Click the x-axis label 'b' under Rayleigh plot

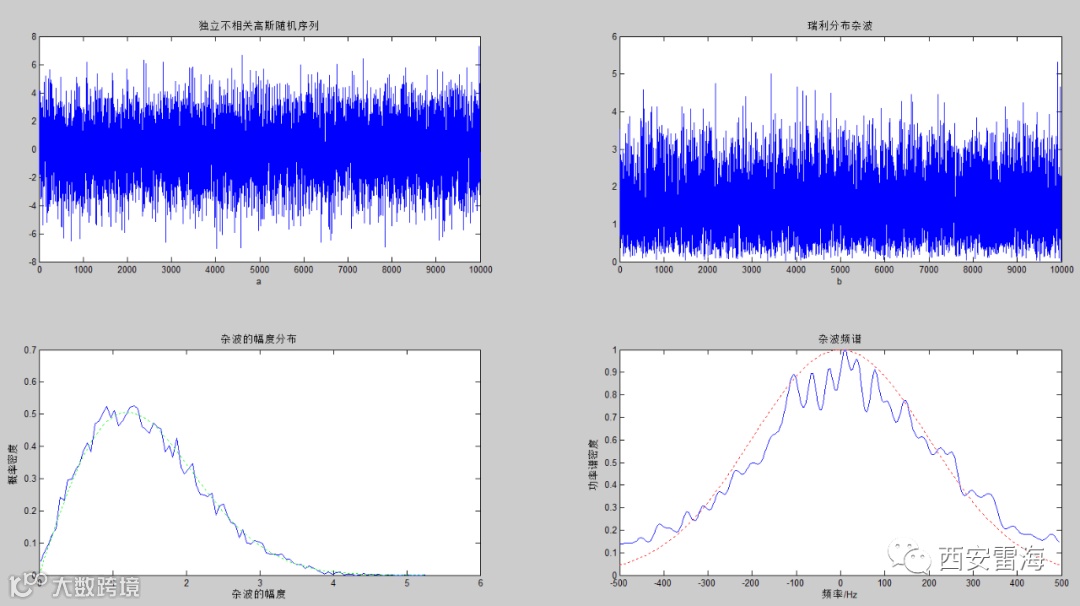click(839, 281)
